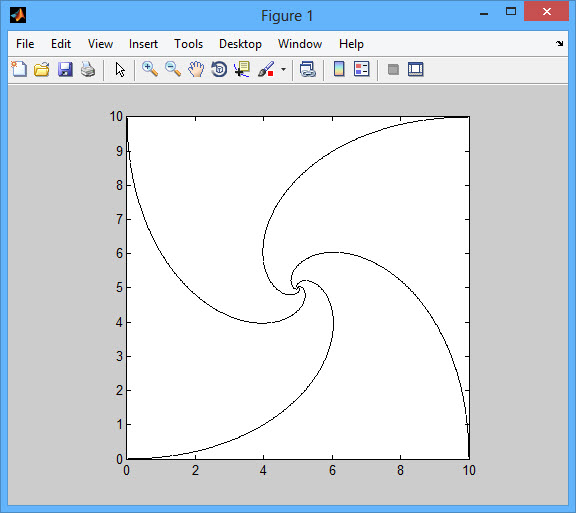
Task: Click the New Figure icon
Action: [x=19, y=69]
